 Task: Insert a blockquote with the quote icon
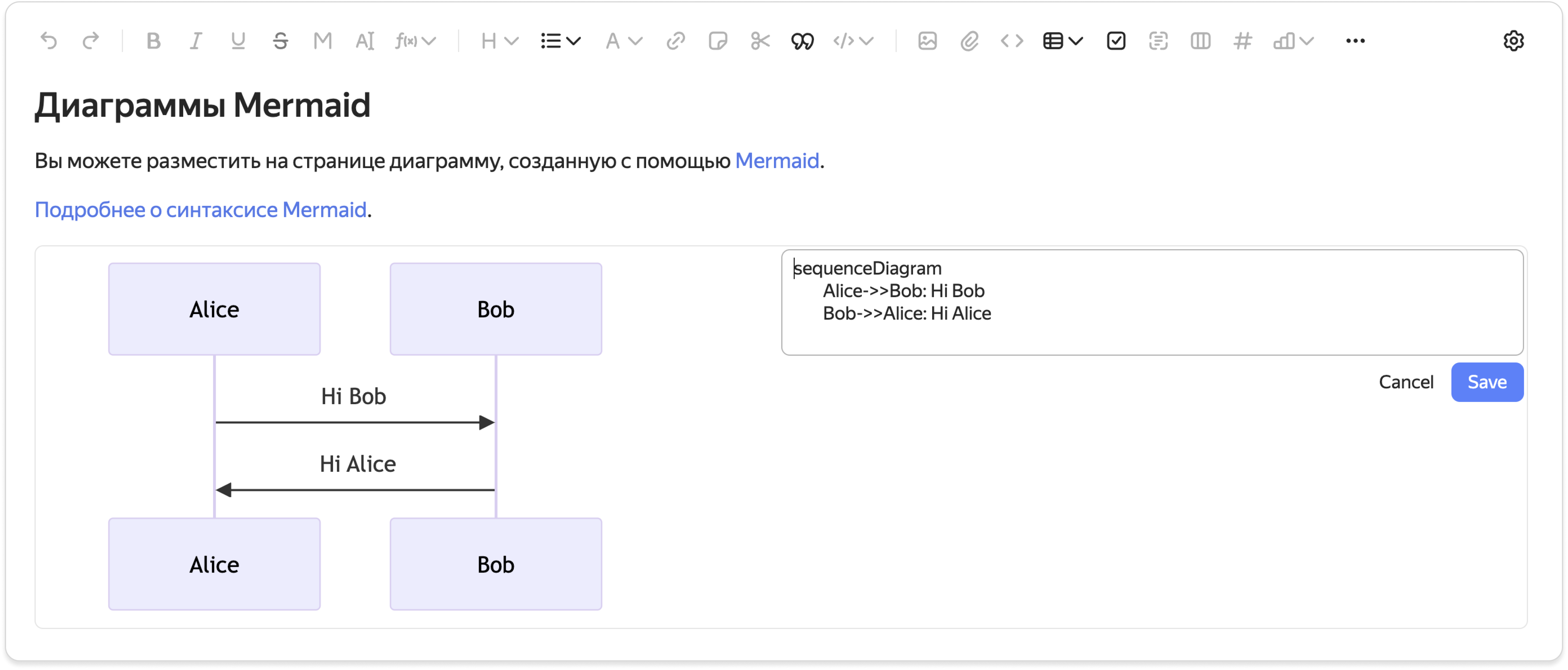[802, 41]
